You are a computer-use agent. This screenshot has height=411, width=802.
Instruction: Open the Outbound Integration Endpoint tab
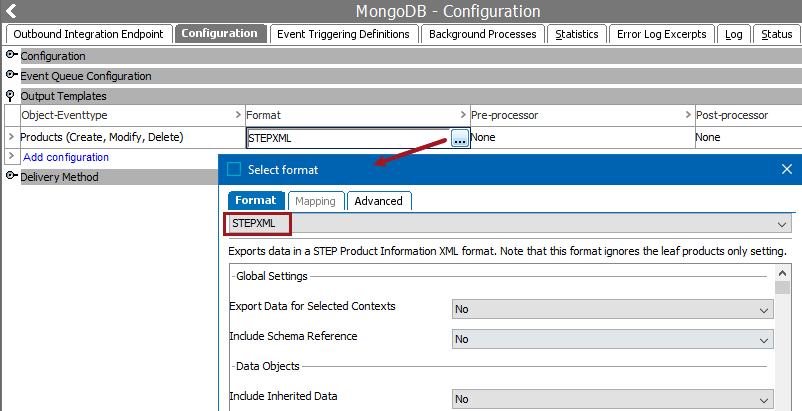click(x=88, y=34)
